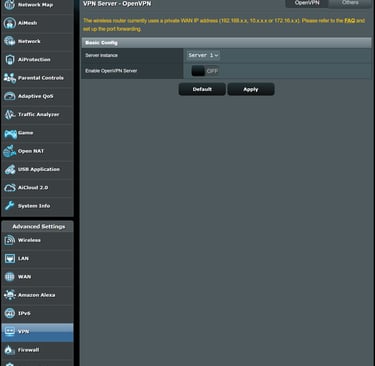The width and height of the screenshot is (375, 366).
Task: Click the Default button
Action: [202, 89]
